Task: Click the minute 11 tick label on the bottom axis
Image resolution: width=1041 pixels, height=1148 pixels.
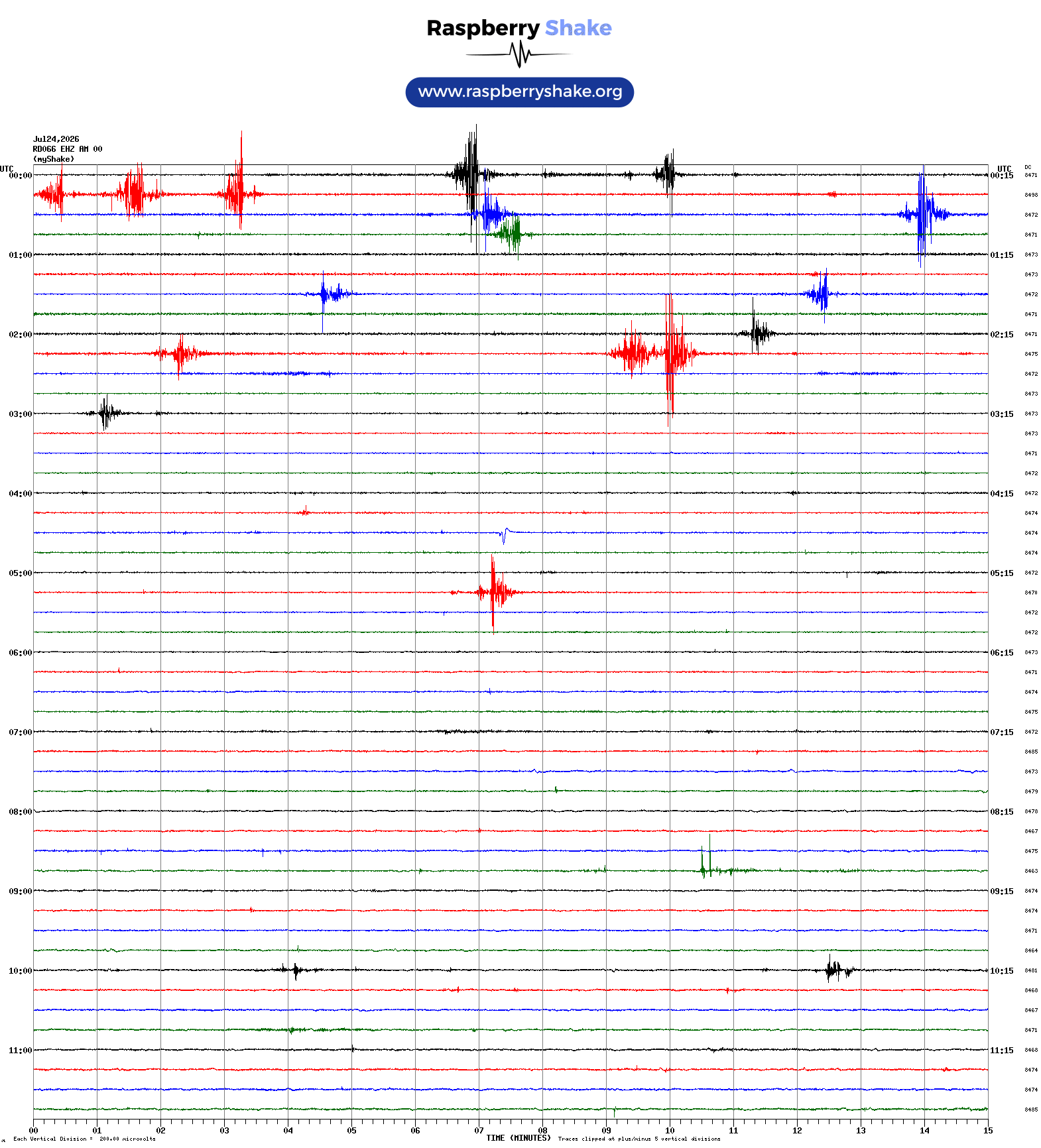Action: [733, 1131]
